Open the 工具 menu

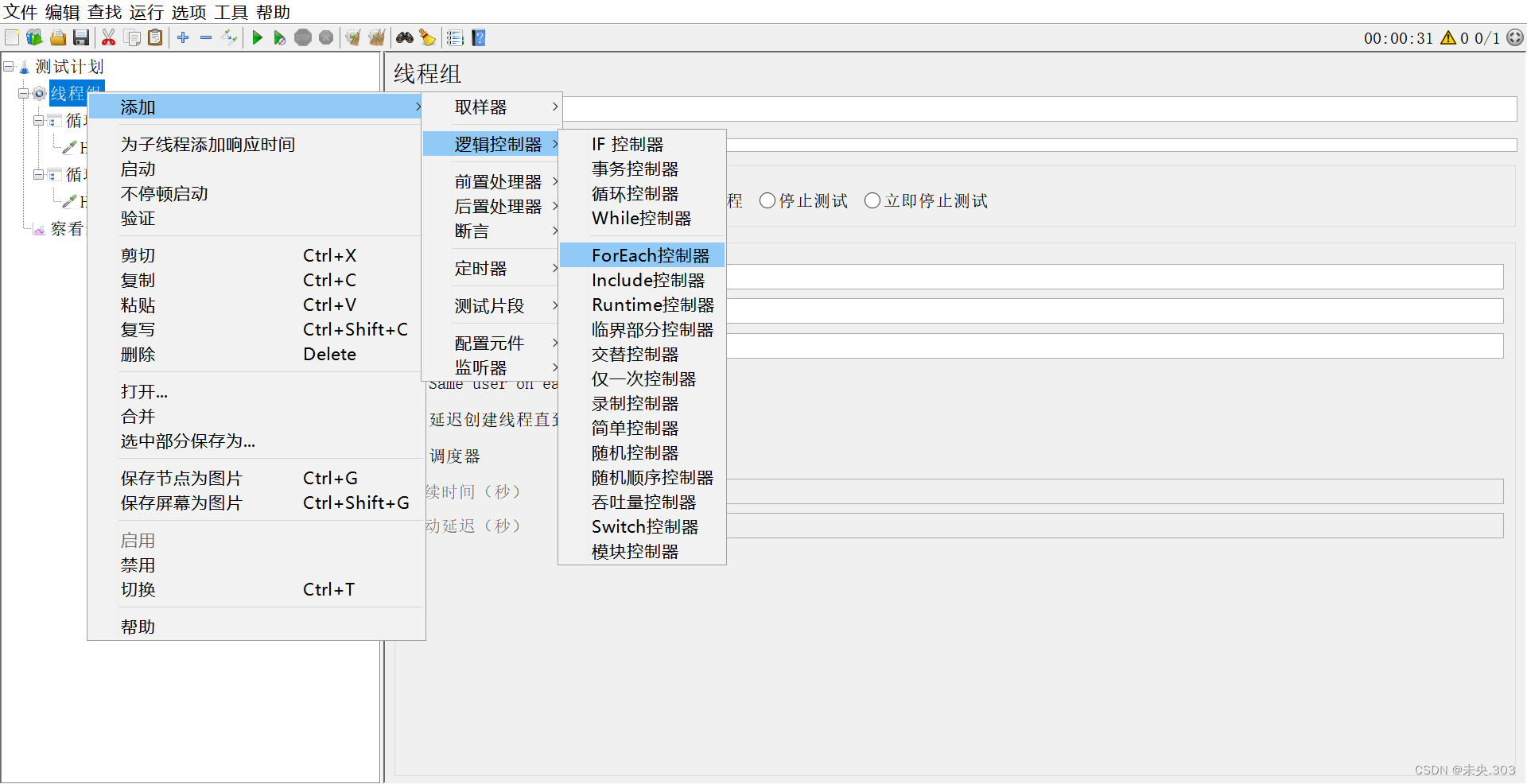(x=231, y=12)
